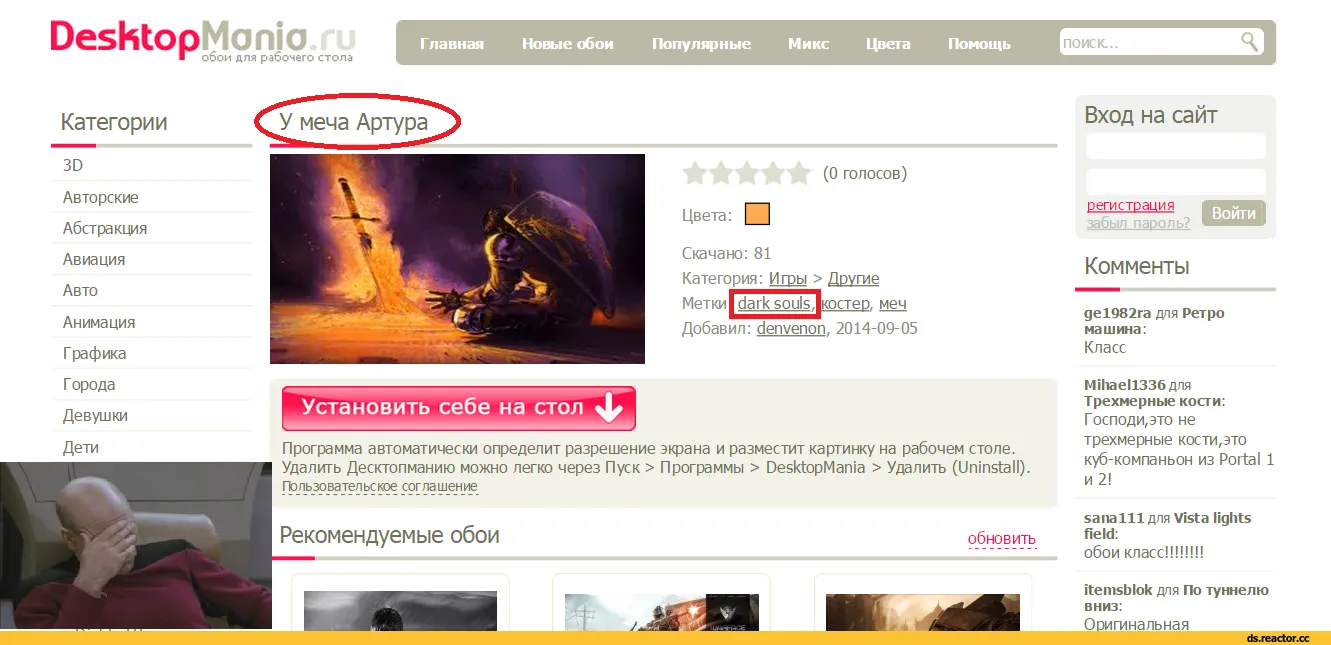Screen dimensions: 1331x645
Task: Open the По туннелю вниз wallpaper link
Action: click(x=1177, y=598)
